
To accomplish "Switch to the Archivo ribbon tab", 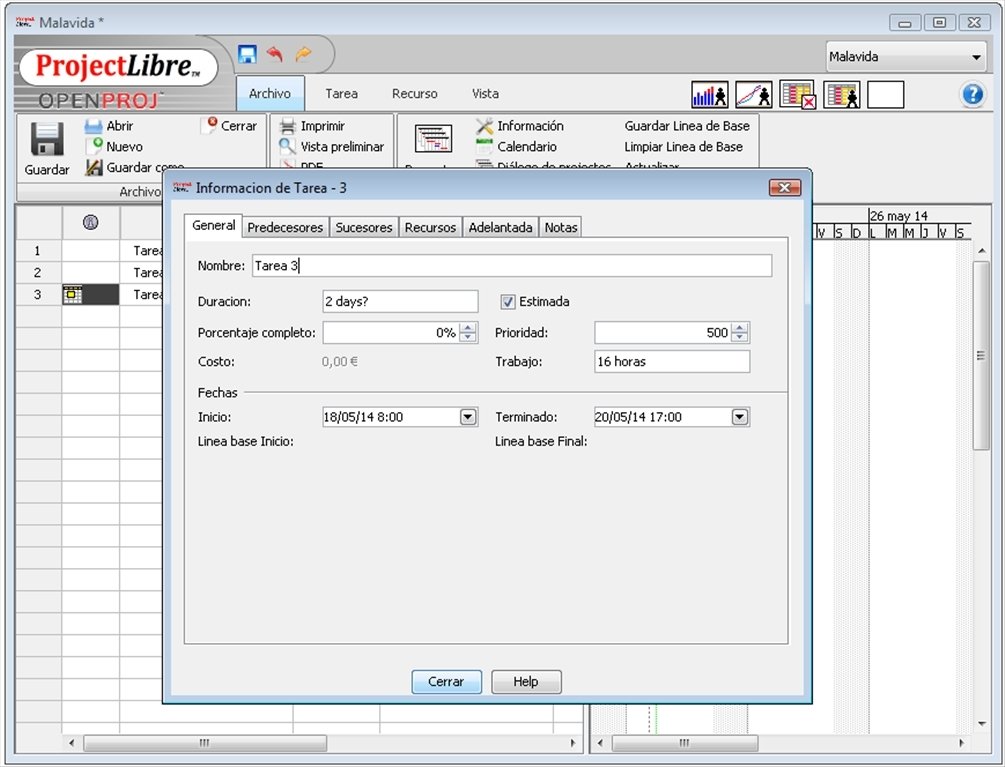I will 270,94.
